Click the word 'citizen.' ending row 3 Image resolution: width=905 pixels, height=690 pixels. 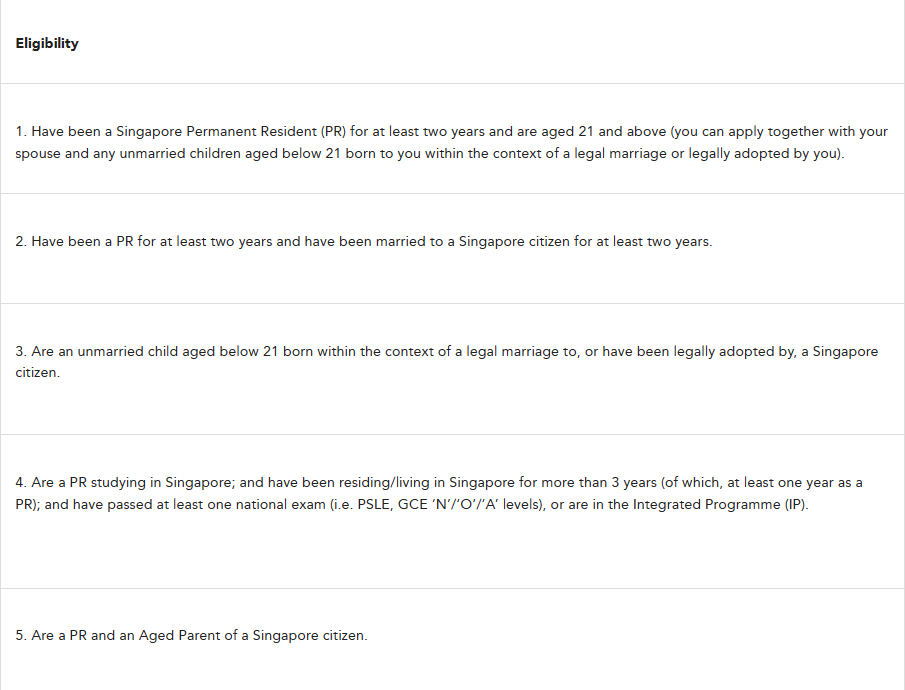38,373
